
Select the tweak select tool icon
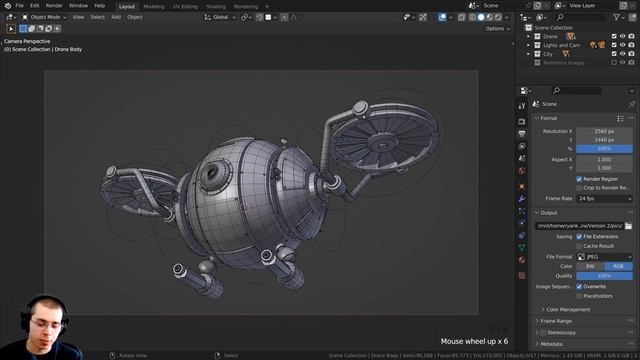click(11, 29)
